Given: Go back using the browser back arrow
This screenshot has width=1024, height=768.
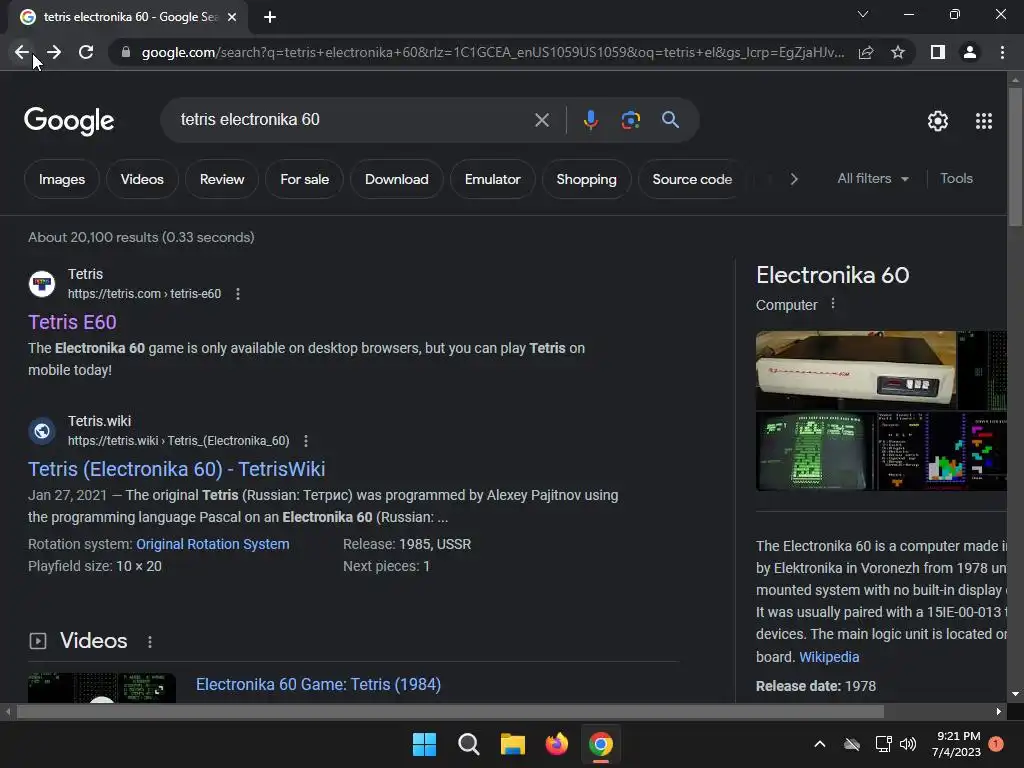Looking at the screenshot, I should (22, 52).
